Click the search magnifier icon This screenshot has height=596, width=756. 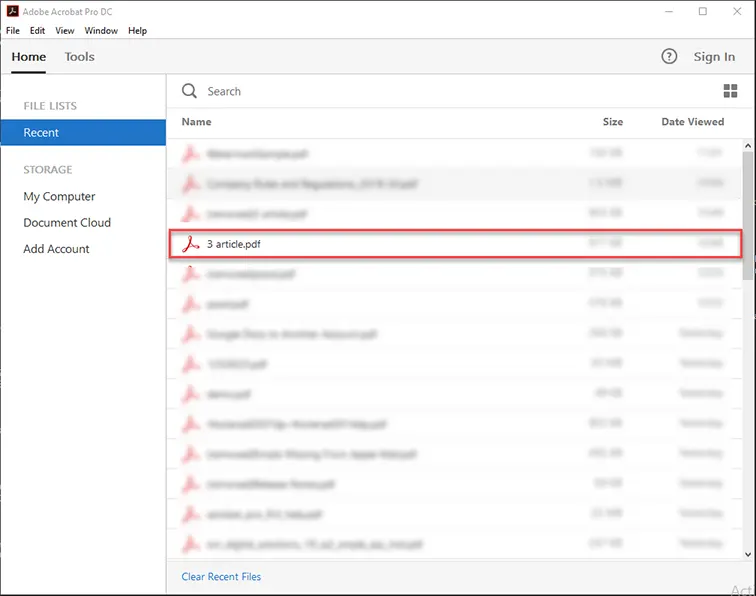[189, 91]
